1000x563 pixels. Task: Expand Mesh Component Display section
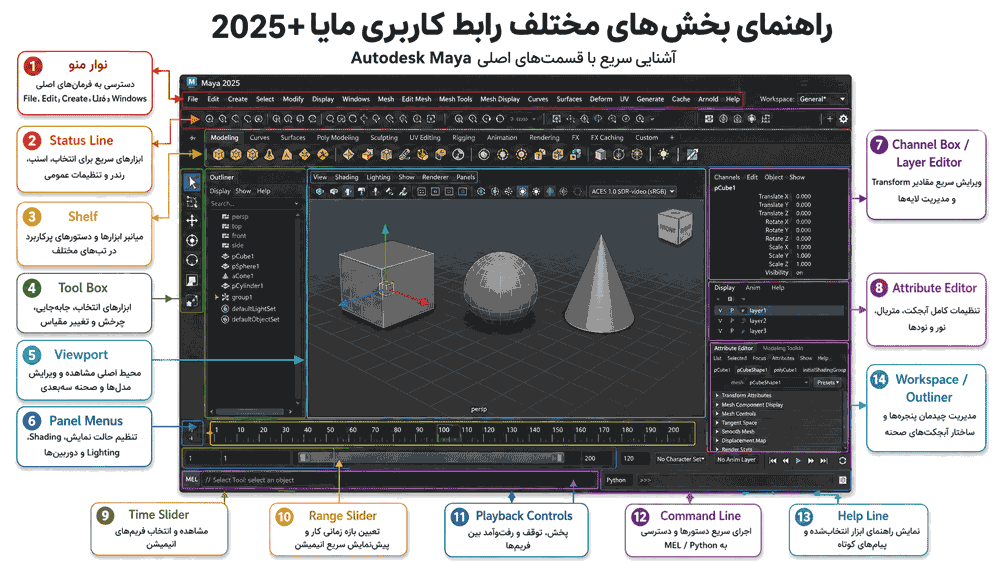[717, 405]
